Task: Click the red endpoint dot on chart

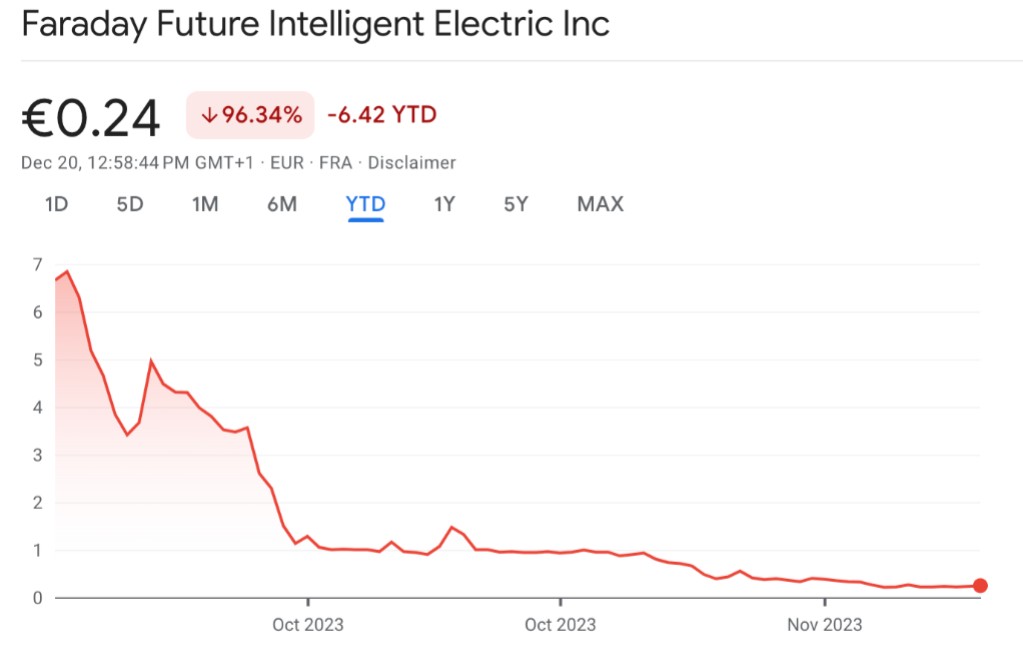Action: [980, 586]
